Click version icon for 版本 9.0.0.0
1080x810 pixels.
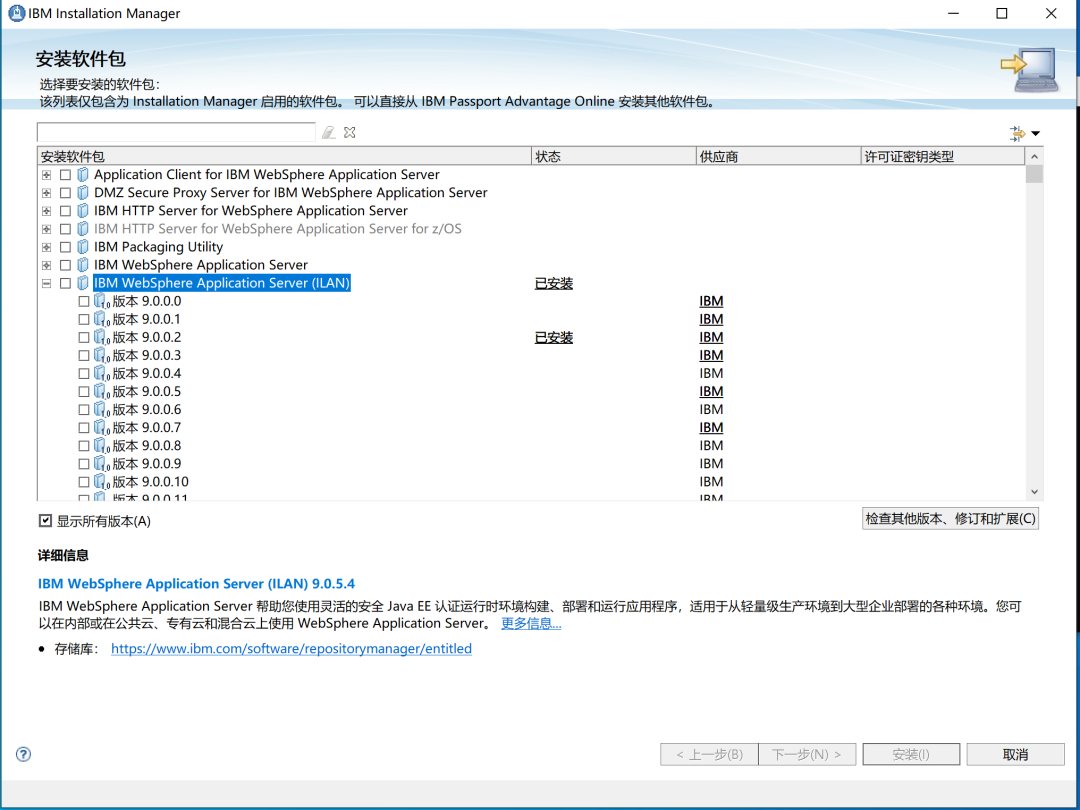pyautogui.click(x=102, y=301)
